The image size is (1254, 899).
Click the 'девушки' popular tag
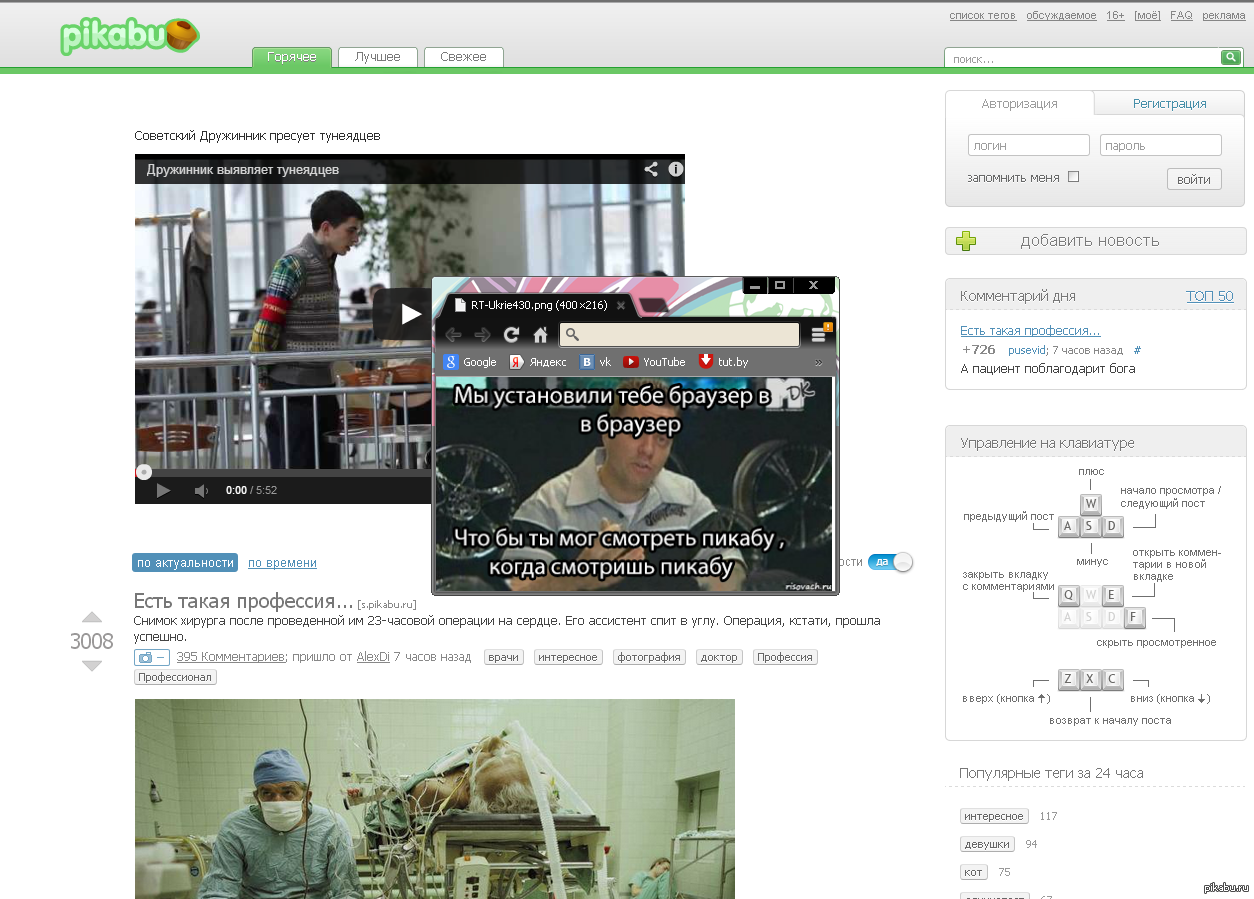(987, 844)
